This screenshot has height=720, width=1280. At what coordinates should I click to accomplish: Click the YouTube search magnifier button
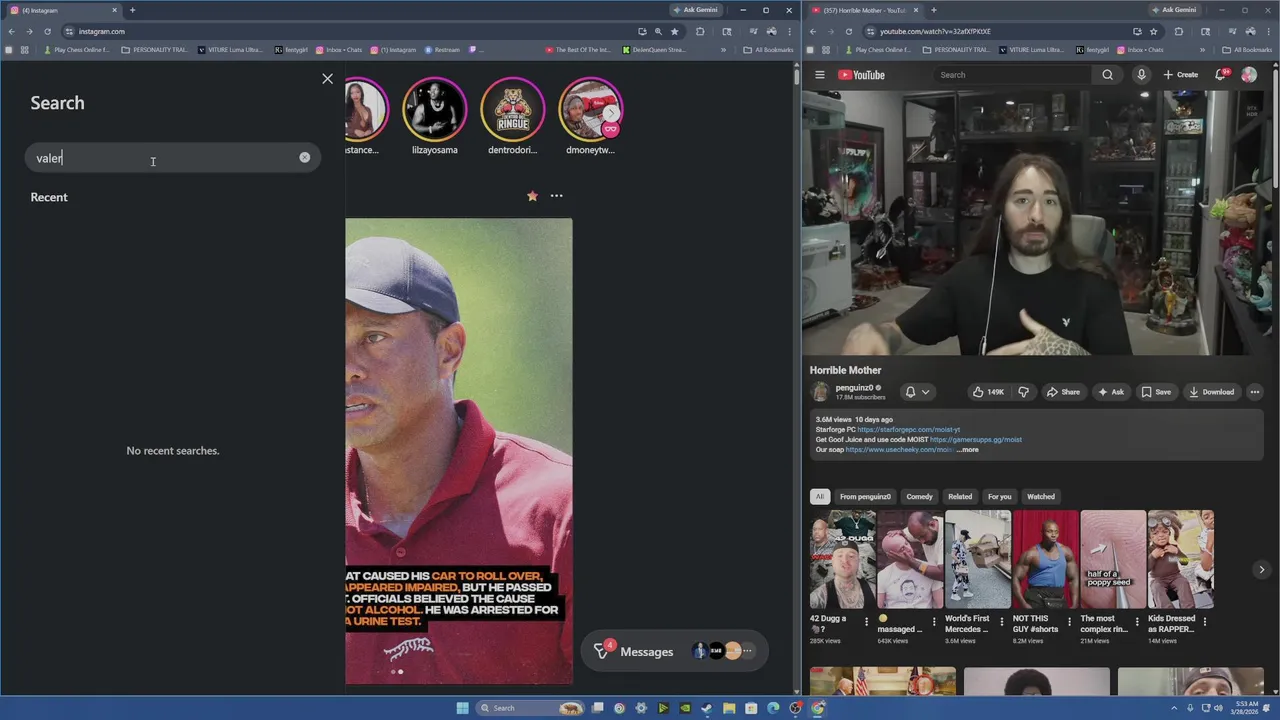pos(1107,75)
